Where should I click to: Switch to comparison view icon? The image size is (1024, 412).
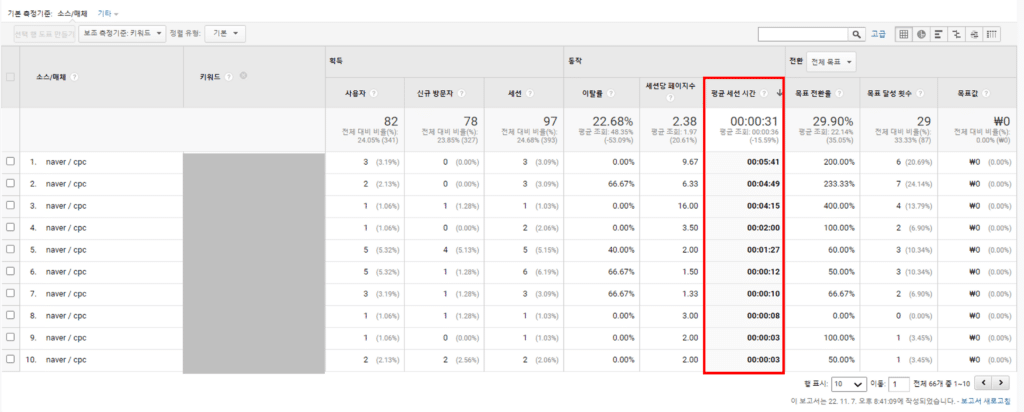[x=957, y=34]
